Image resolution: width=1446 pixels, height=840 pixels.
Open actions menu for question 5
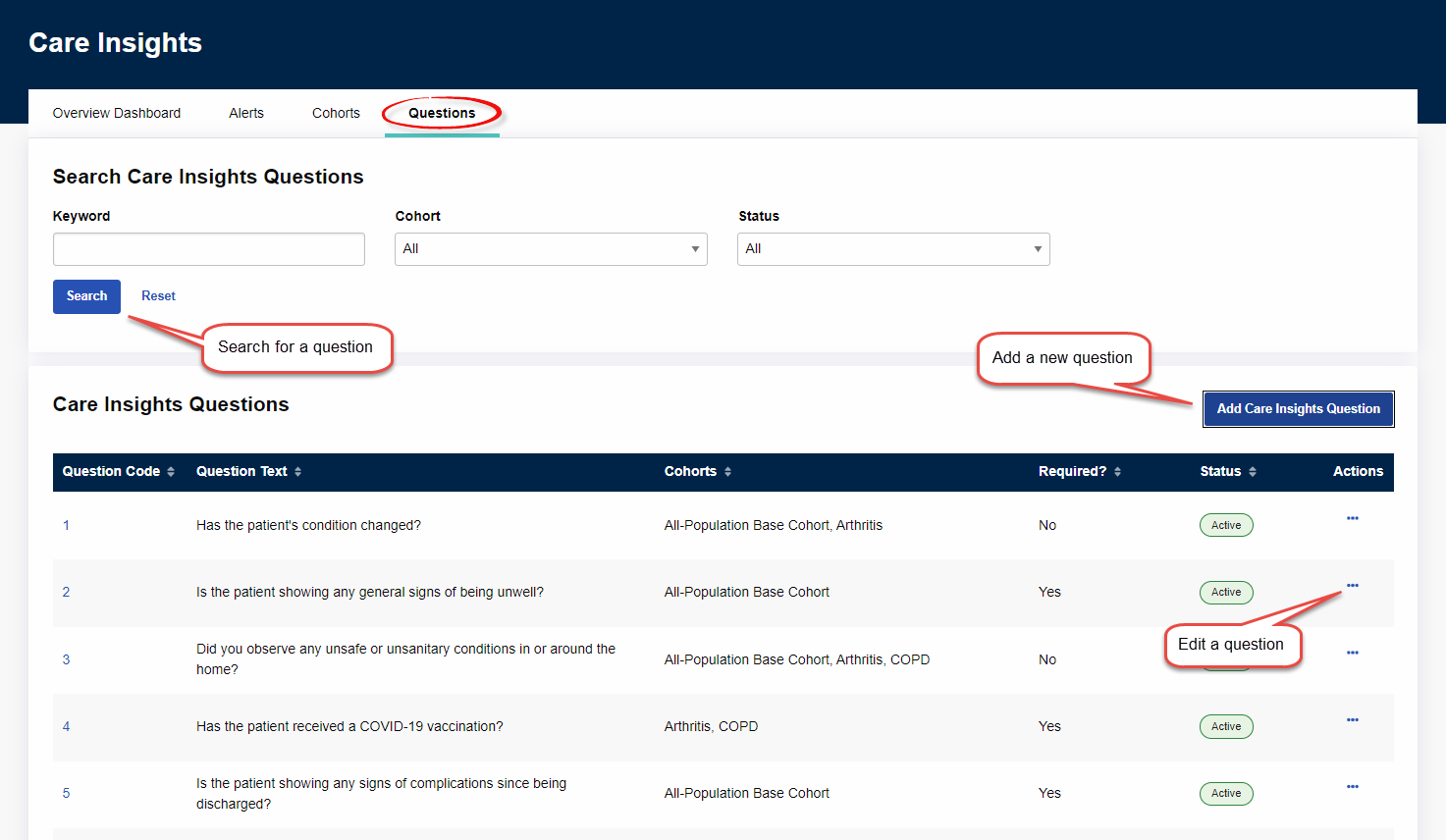[1352, 787]
